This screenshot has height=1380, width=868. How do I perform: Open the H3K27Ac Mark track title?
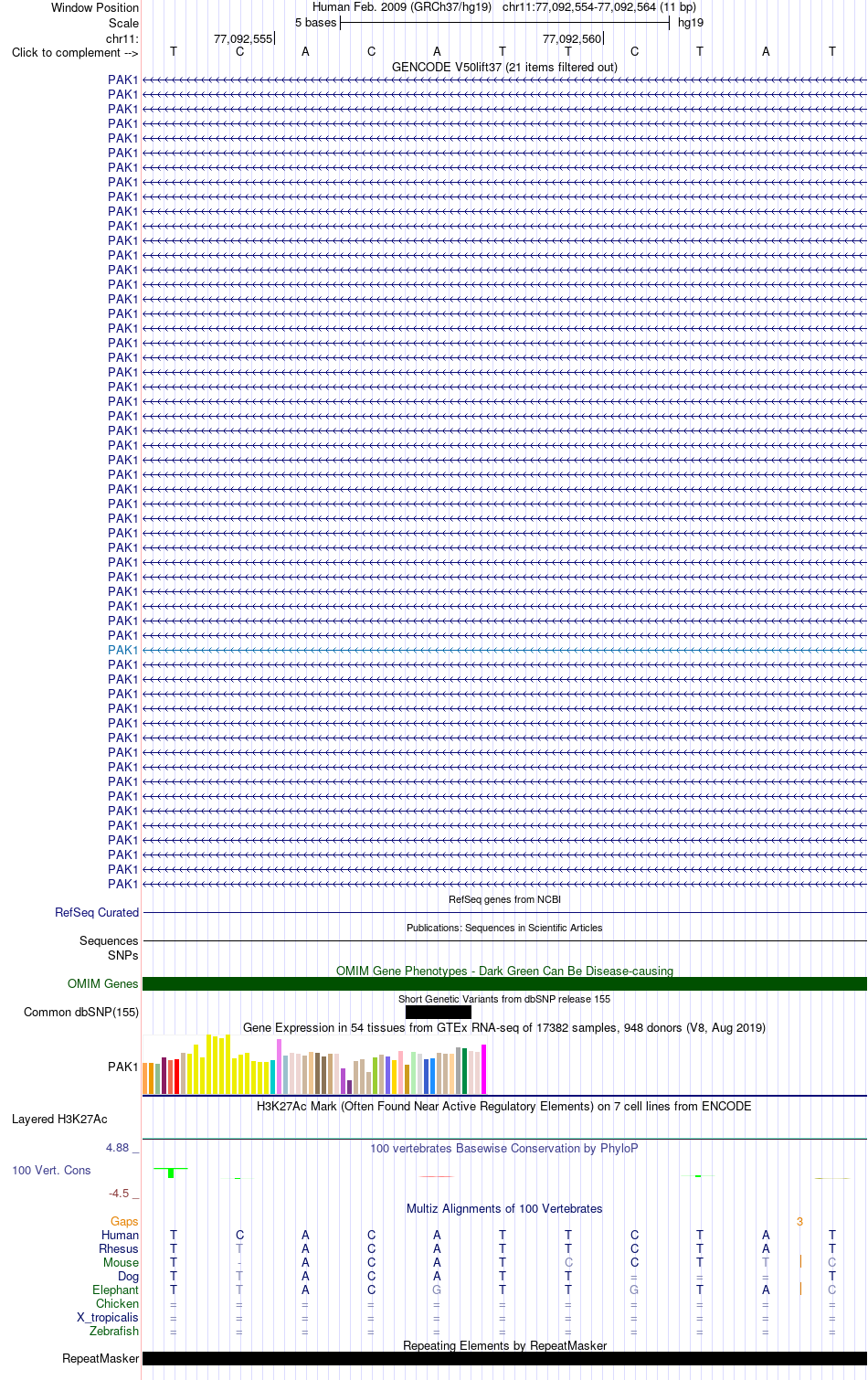click(504, 1106)
